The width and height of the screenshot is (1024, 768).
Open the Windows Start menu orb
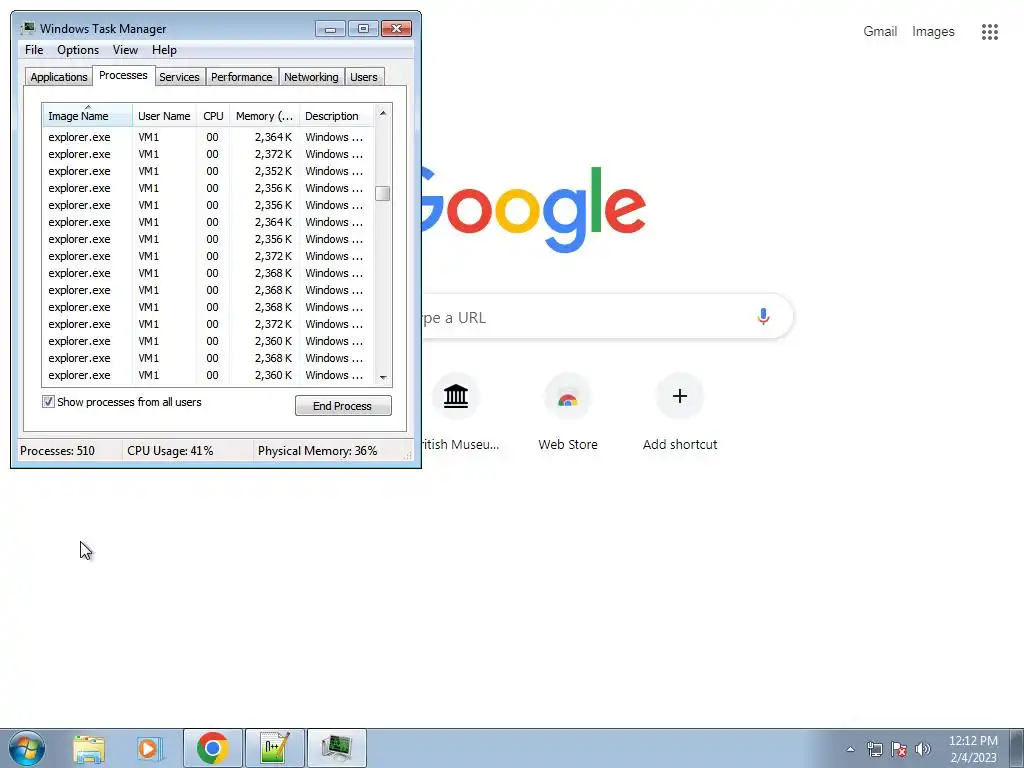coord(27,748)
